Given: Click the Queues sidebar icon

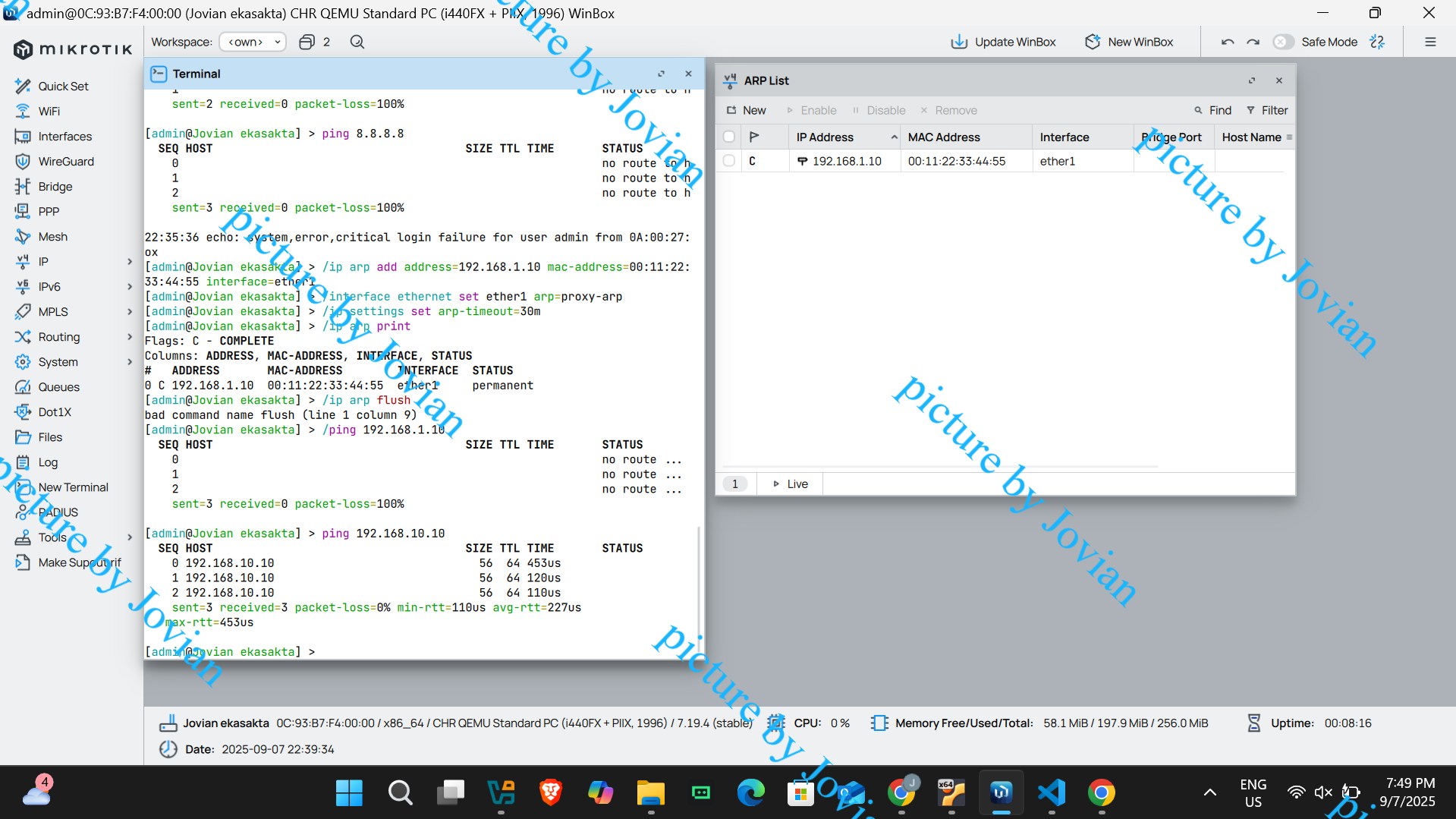Looking at the screenshot, I should pyautogui.click(x=23, y=387).
